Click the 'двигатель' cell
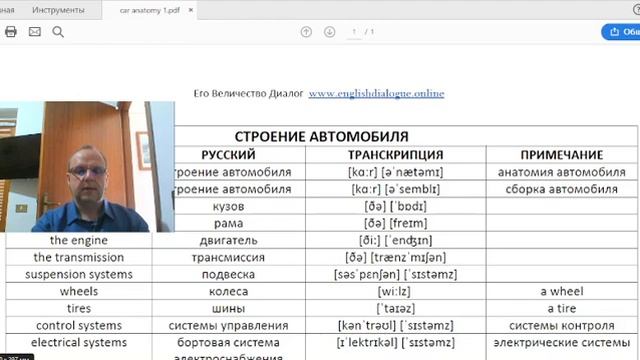 click(229, 240)
